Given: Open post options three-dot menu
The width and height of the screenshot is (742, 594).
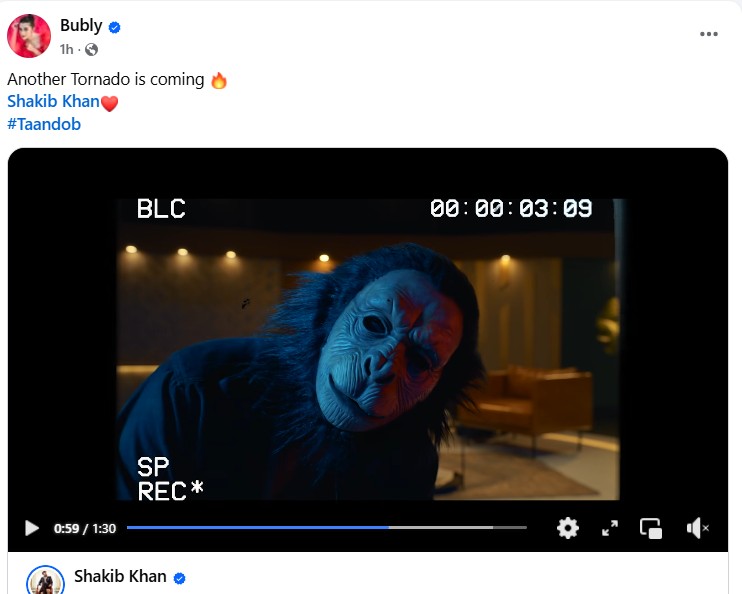Looking at the screenshot, I should (709, 34).
